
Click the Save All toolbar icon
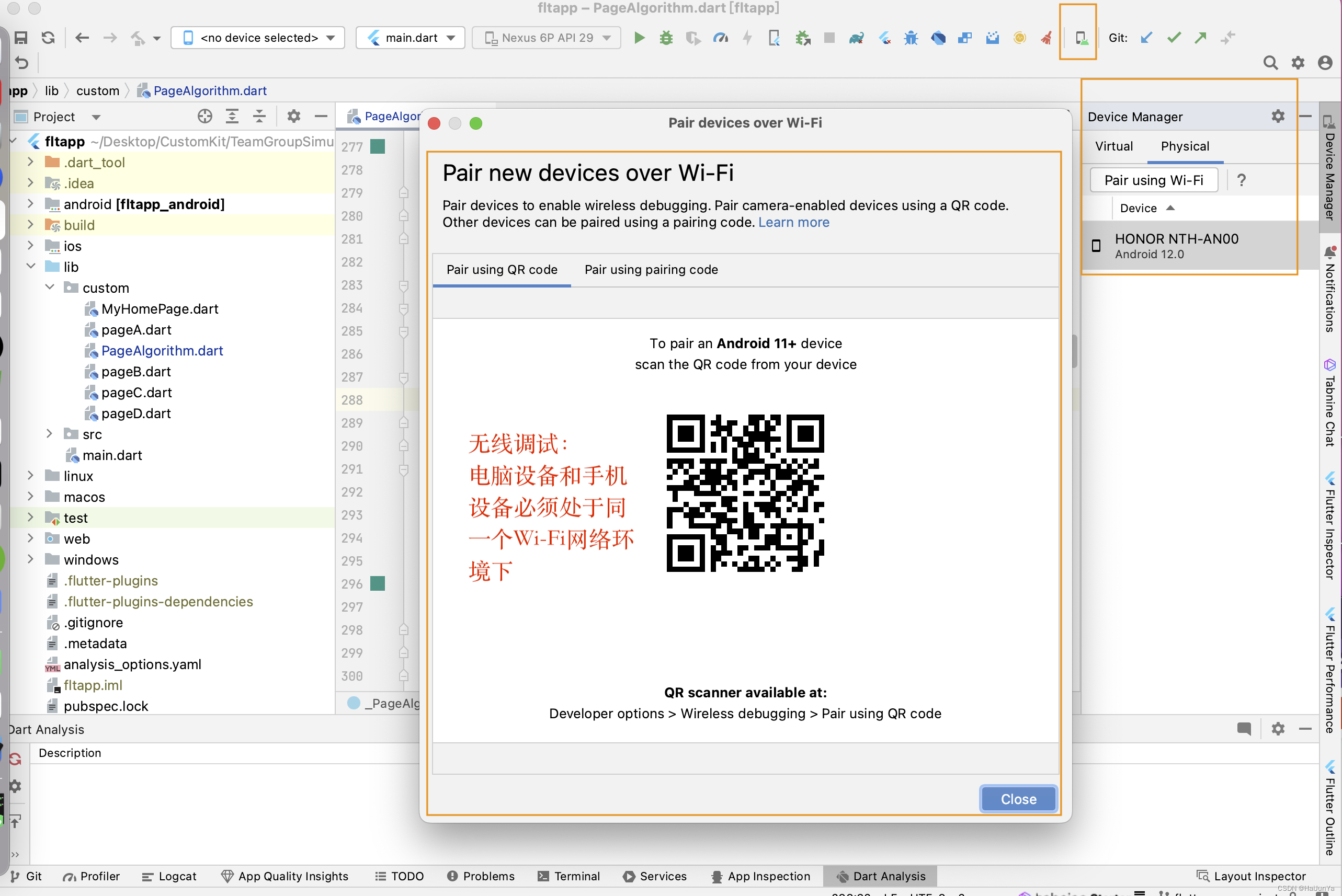pos(21,38)
